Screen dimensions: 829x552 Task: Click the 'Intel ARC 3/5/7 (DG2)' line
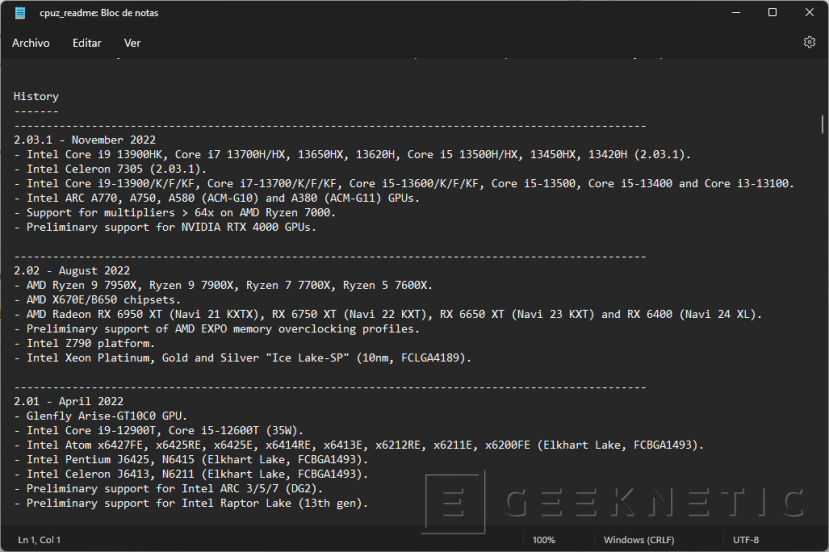(168, 489)
